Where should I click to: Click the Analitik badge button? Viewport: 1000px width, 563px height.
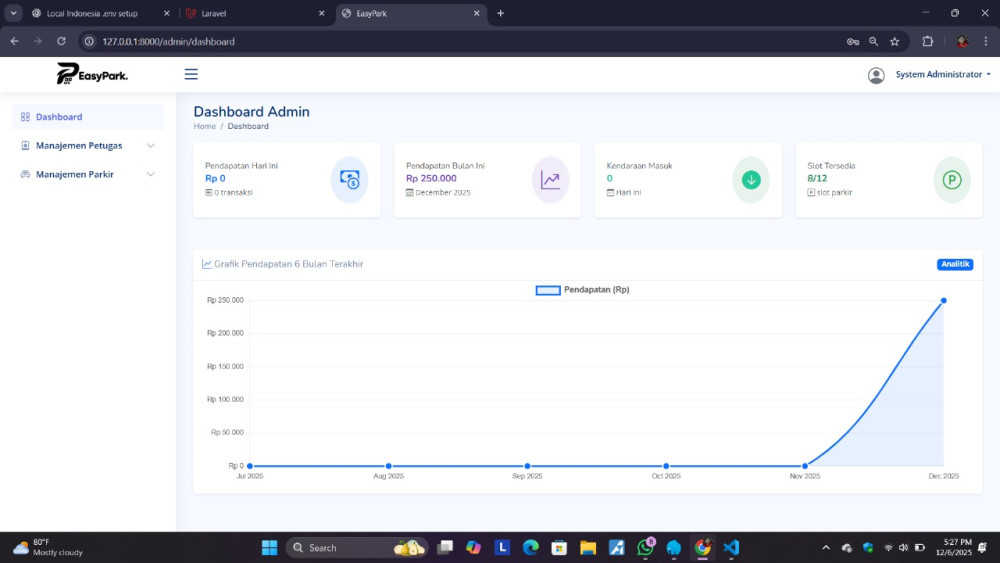pyautogui.click(x=955, y=264)
